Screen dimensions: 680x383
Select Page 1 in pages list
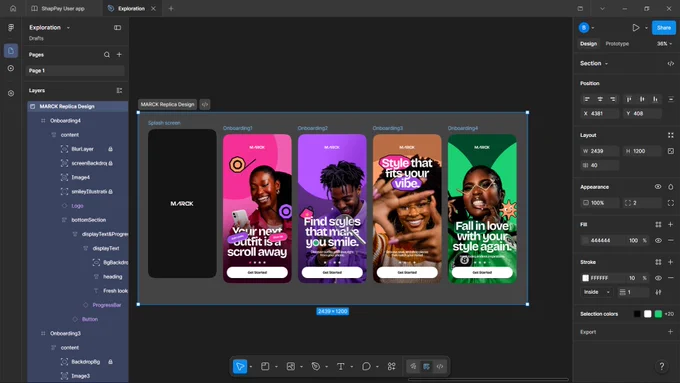tap(75, 70)
